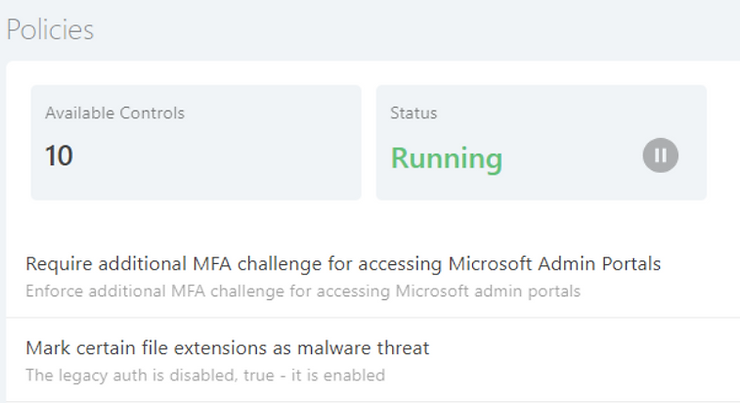Click the green Running status text
The width and height of the screenshot is (740, 403).
[446, 158]
